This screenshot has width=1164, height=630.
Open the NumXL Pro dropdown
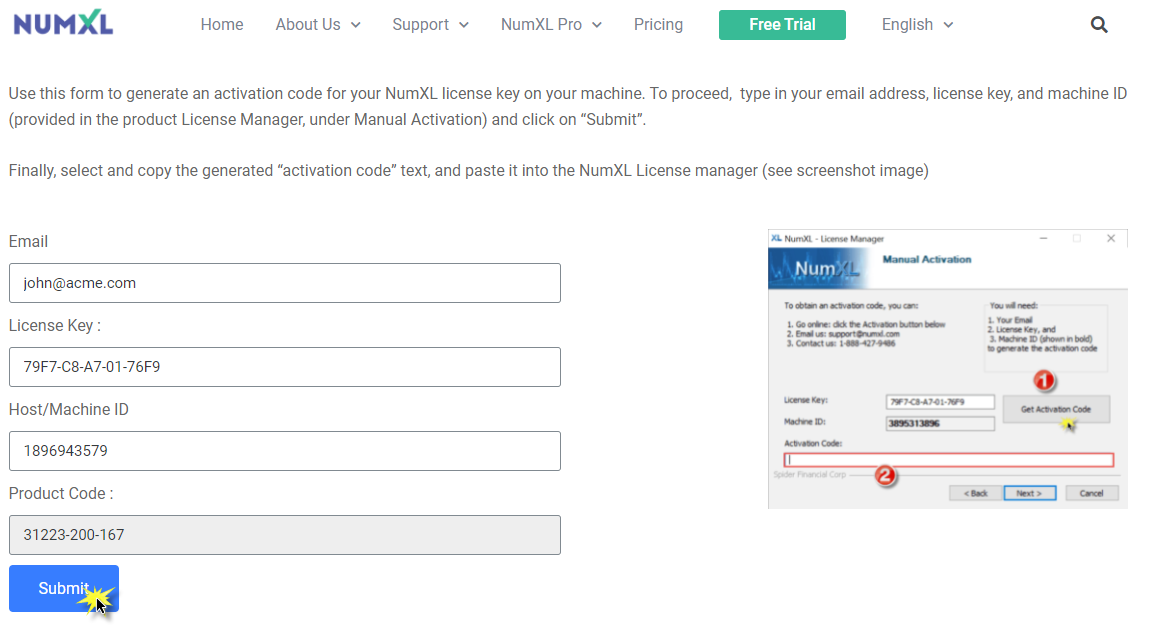coord(551,24)
